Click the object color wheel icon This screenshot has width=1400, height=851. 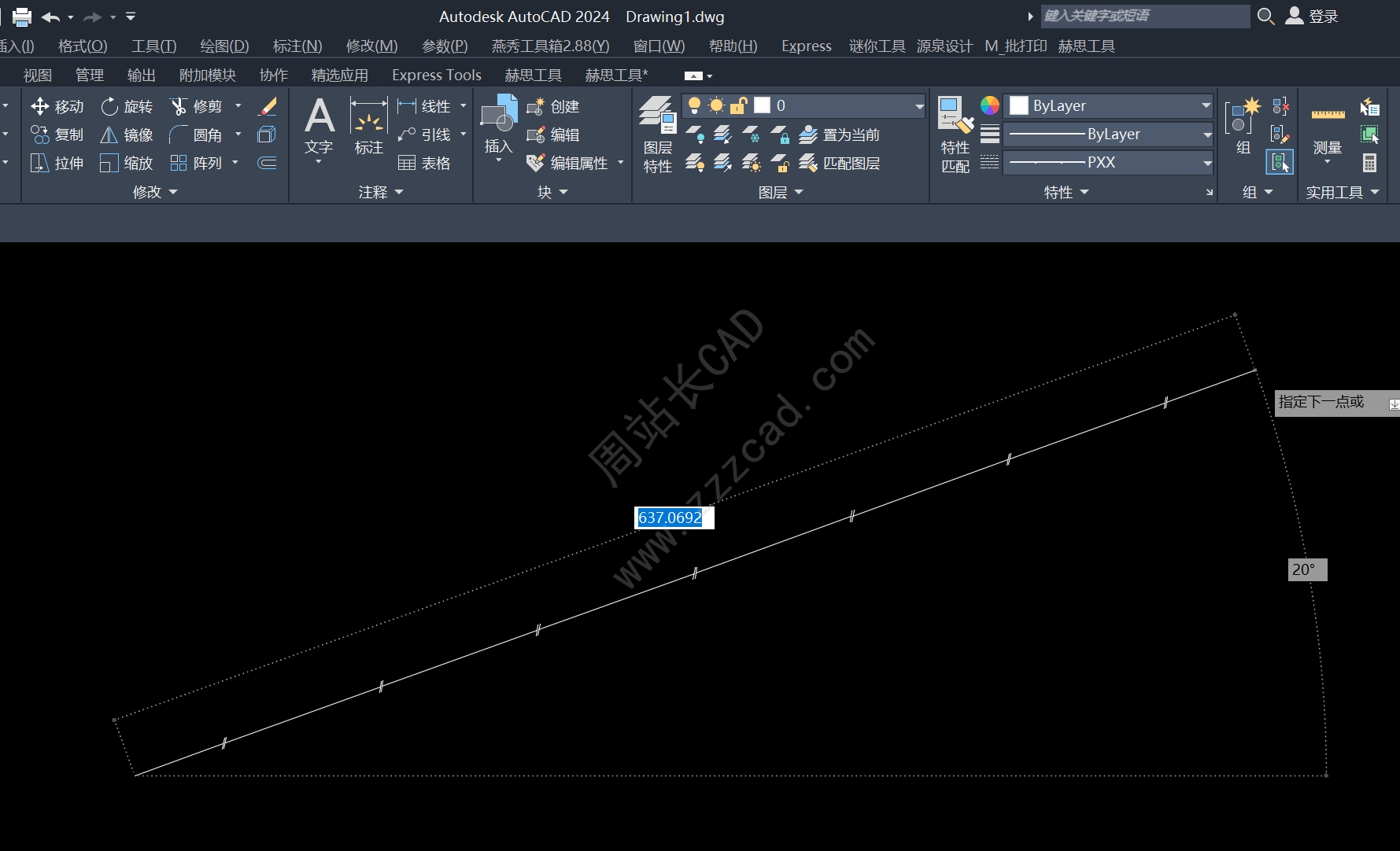click(x=990, y=105)
